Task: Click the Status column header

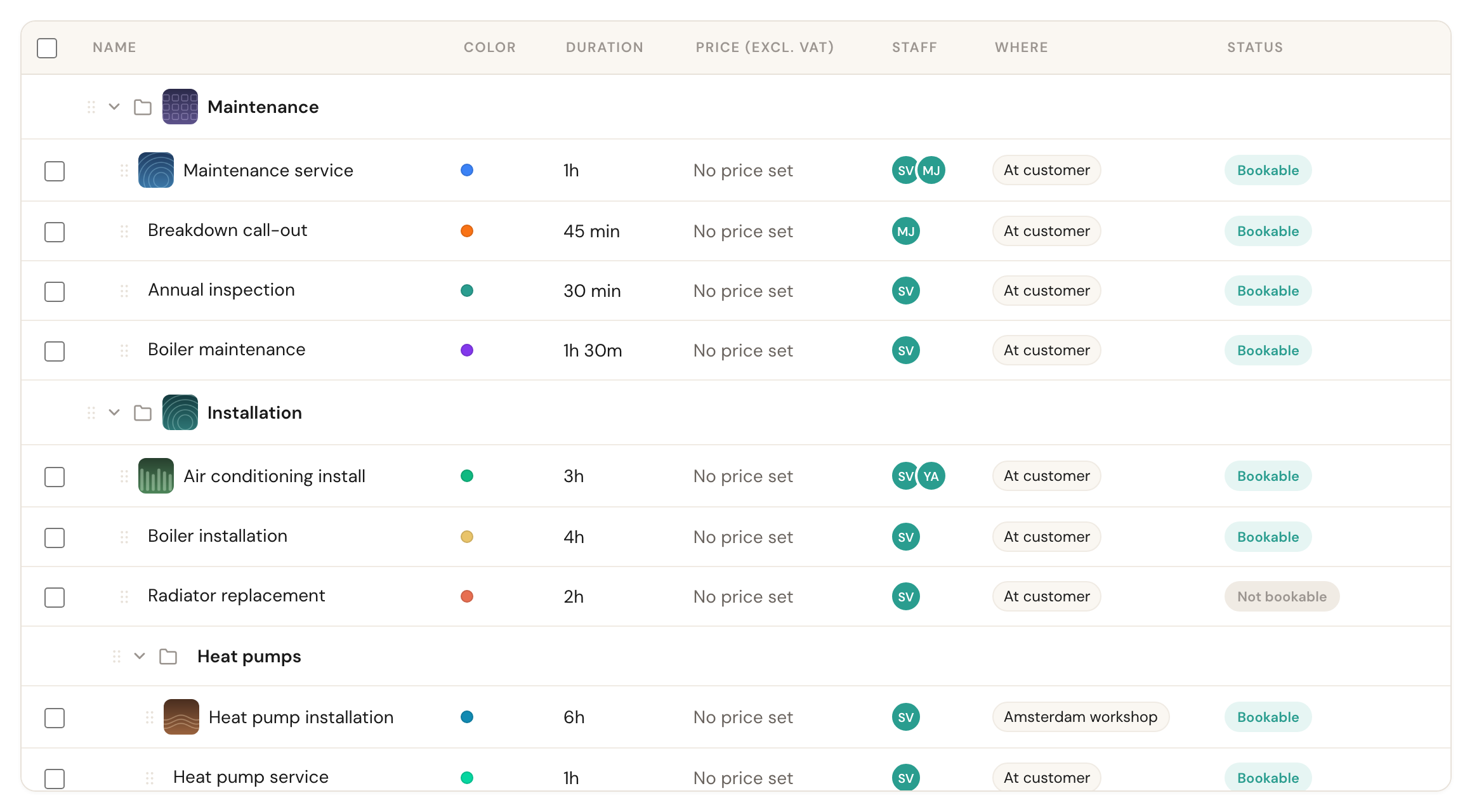Action: tap(1255, 48)
